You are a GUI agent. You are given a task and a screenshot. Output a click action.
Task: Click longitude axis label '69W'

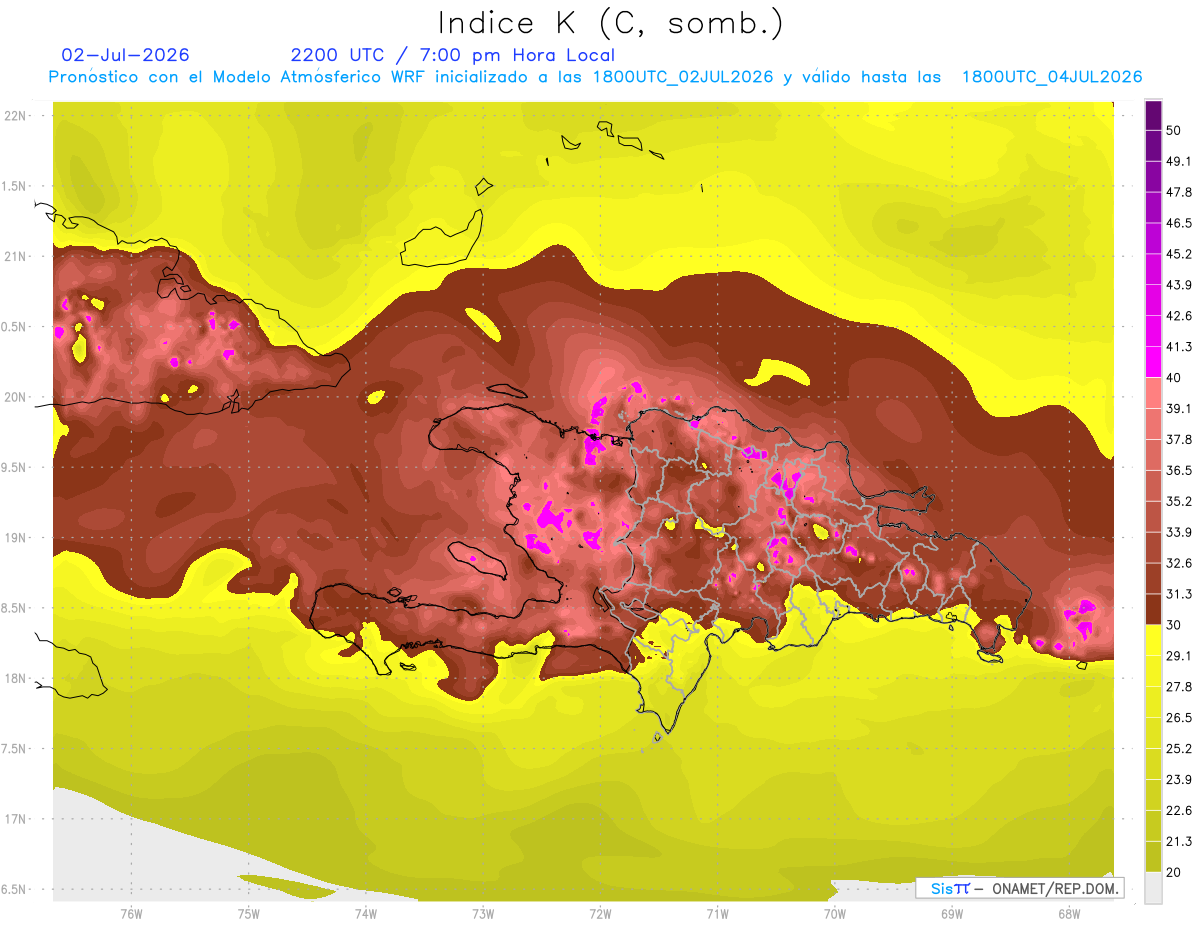pyautogui.click(x=951, y=913)
